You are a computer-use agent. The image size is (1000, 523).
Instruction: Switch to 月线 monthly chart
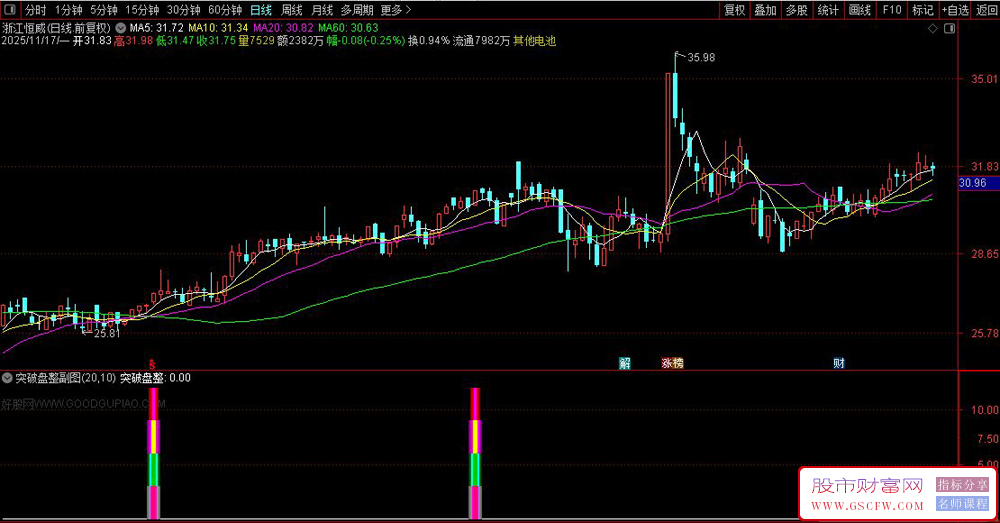point(322,10)
